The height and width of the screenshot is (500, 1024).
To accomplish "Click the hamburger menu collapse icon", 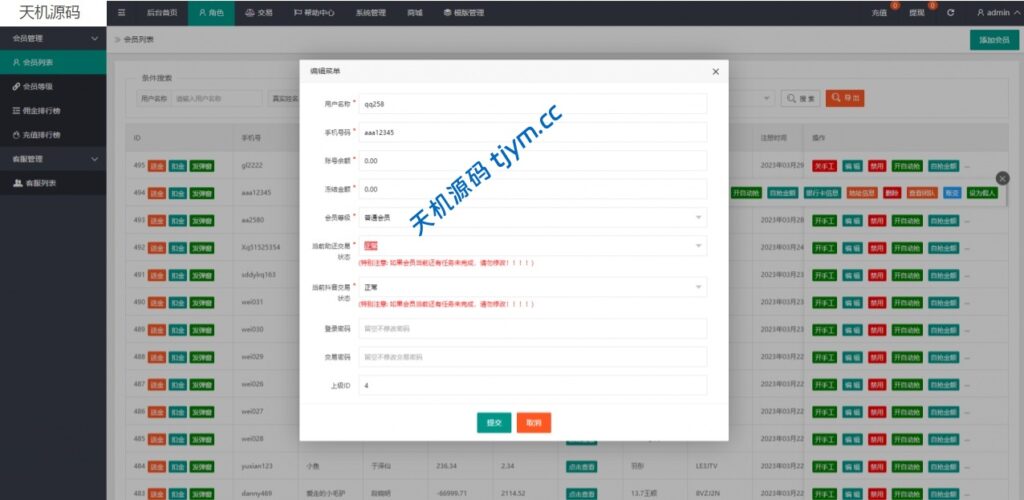I will [121, 13].
